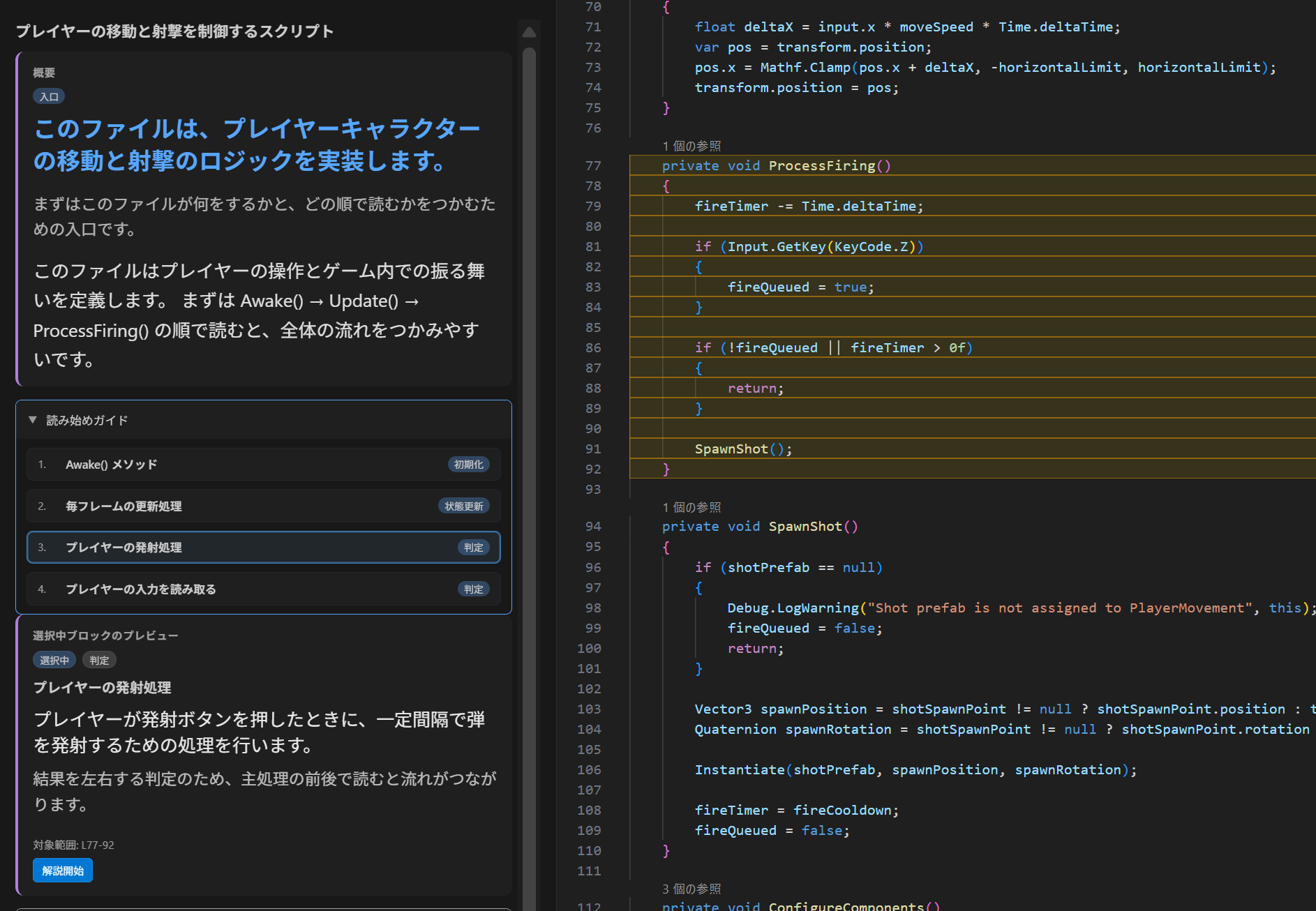
Task: Click the 入口 badge in the 概要 section
Action: click(x=47, y=96)
